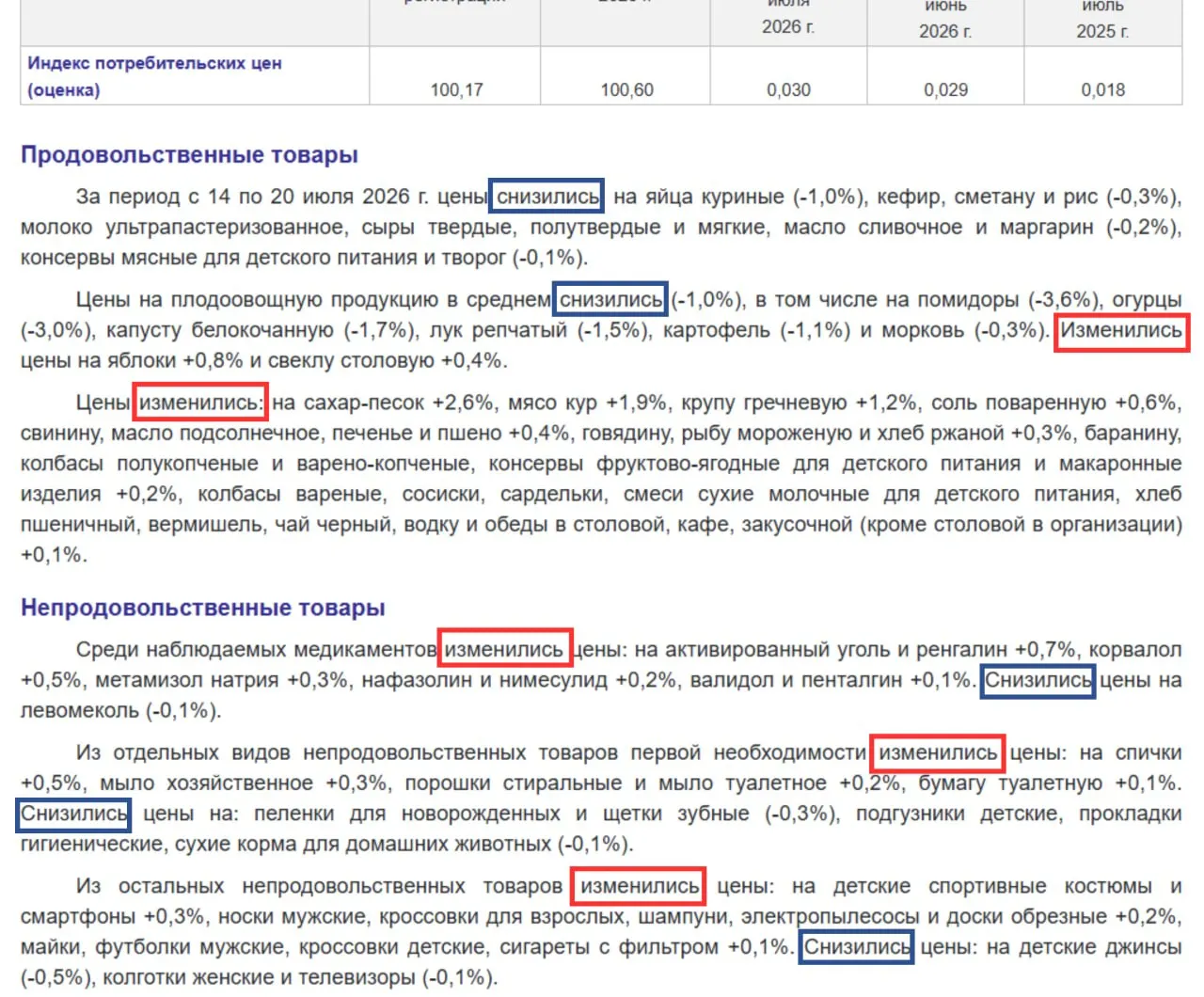Screen dimensions: 1204x997
Task: Click "снизились" preceding "на яйца куриные"
Action: point(547,197)
